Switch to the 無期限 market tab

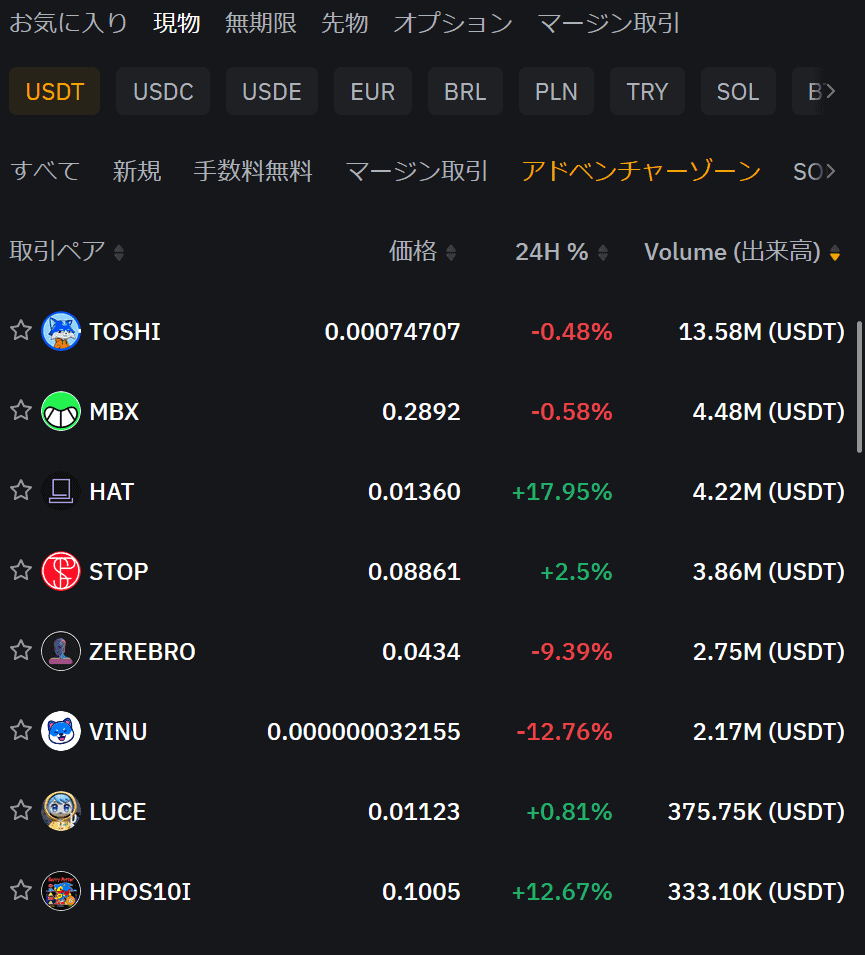pyautogui.click(x=260, y=24)
